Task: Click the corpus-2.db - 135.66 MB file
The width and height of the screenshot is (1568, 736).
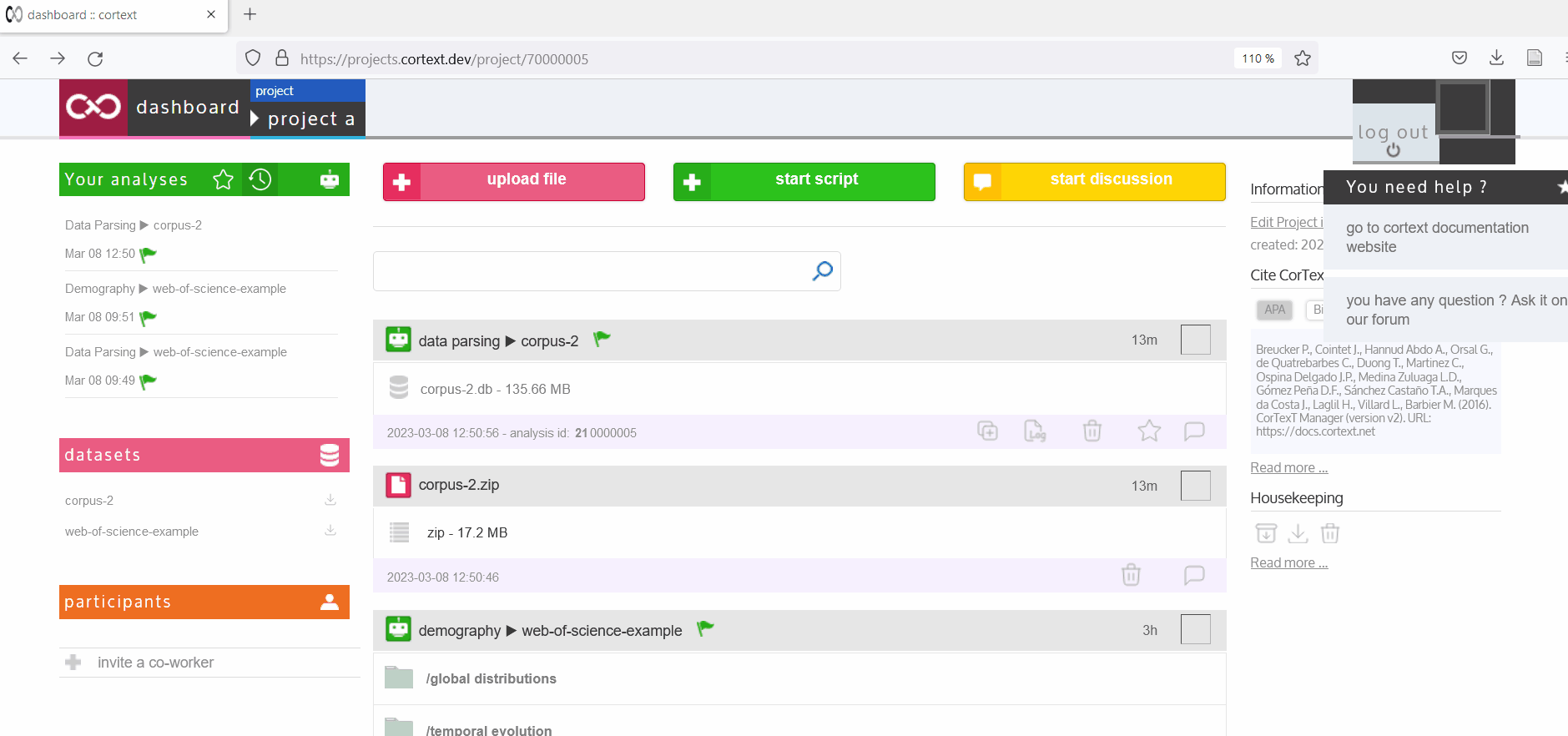Action: 496,389
